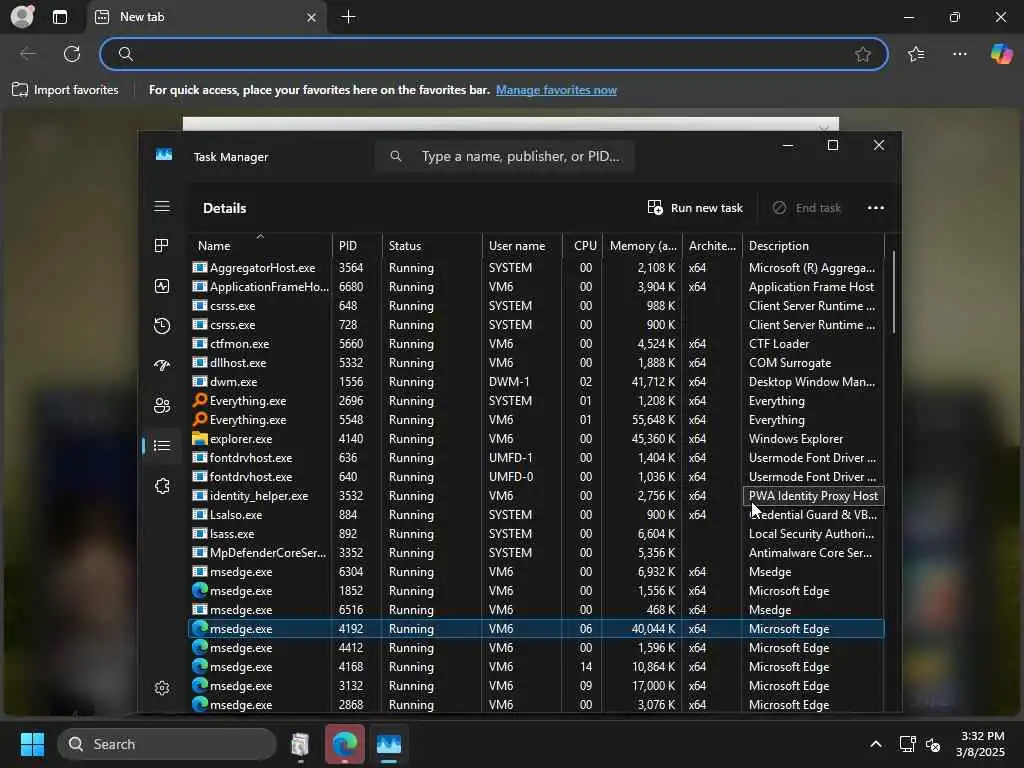1024x768 pixels.
Task: Open Task Manager hamburger navigation menu
Action: (162, 206)
